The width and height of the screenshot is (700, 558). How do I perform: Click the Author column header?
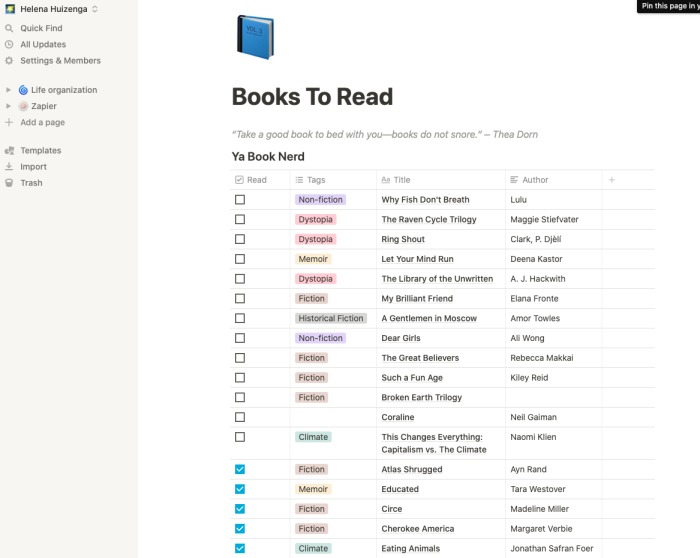click(x=535, y=180)
